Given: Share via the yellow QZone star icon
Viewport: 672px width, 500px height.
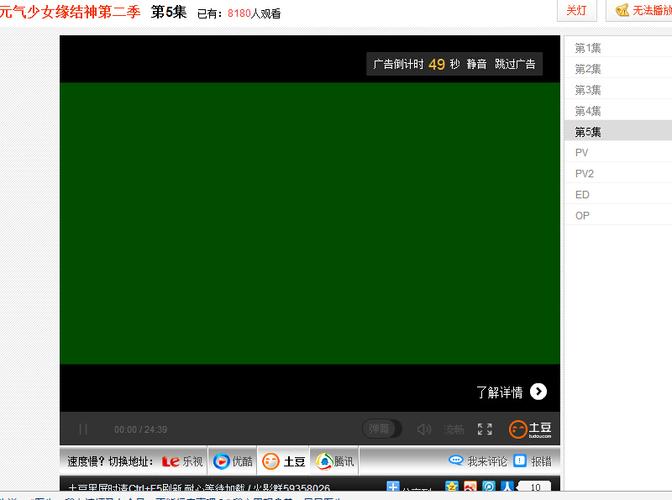Looking at the screenshot, I should 452,486.
